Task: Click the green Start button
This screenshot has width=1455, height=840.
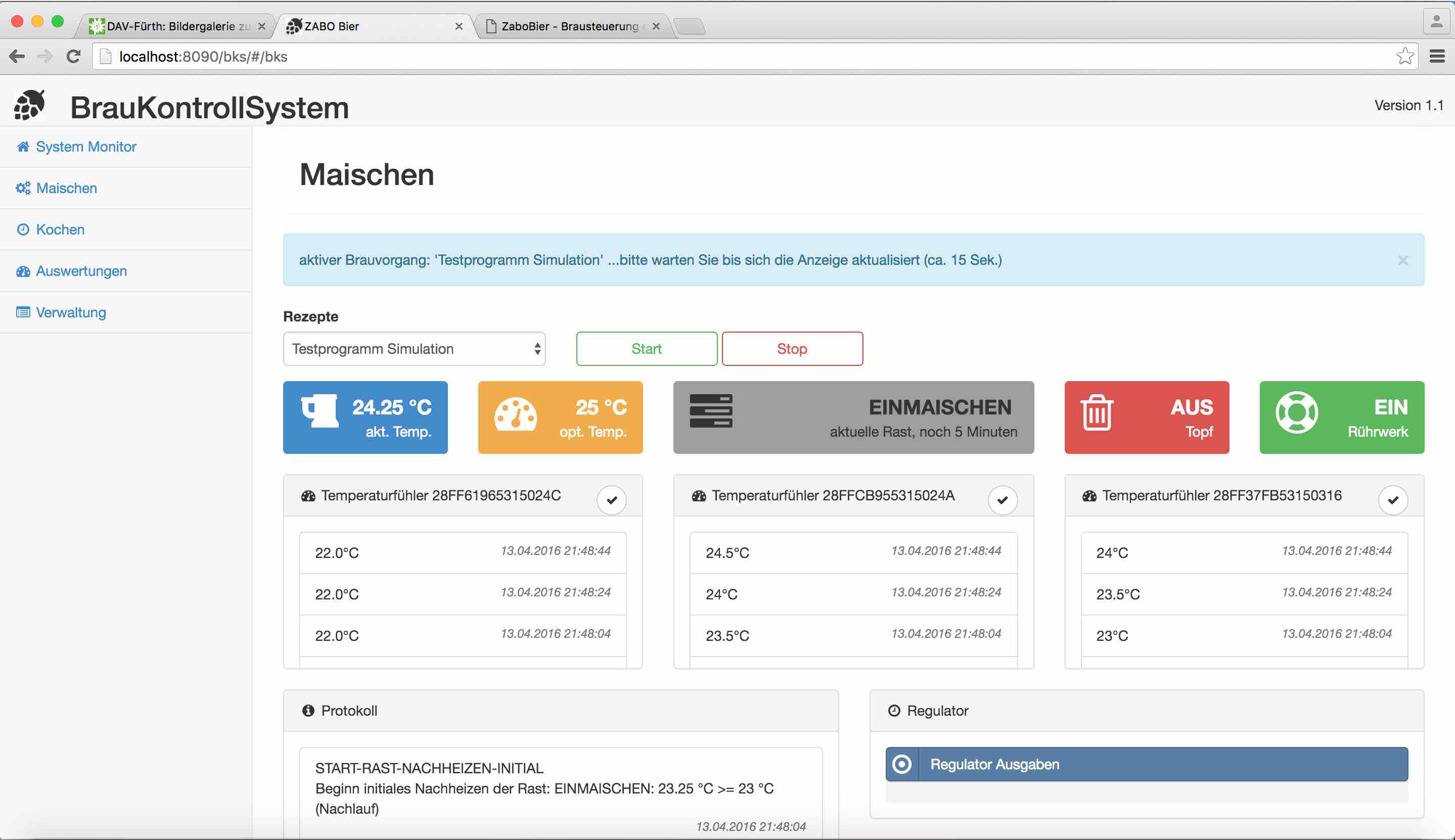Action: tap(647, 348)
